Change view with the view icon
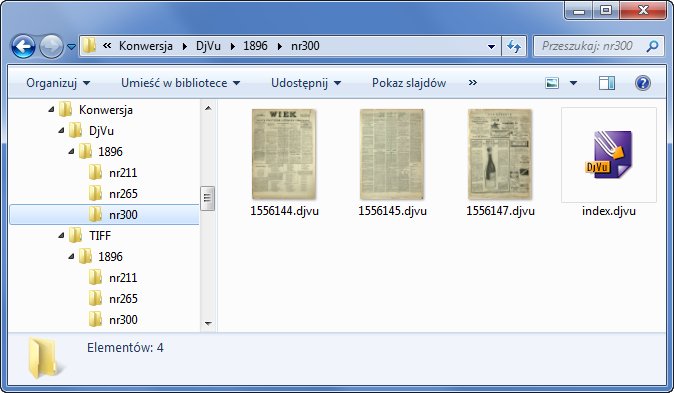This screenshot has width=674, height=393. coord(552,83)
